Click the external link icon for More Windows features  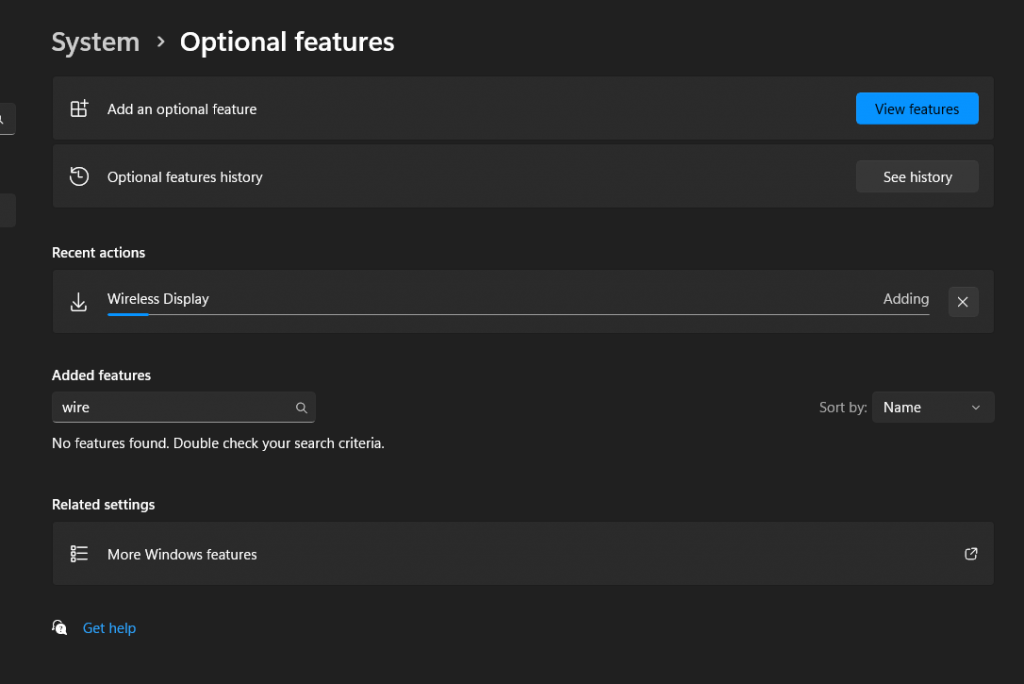pos(970,554)
